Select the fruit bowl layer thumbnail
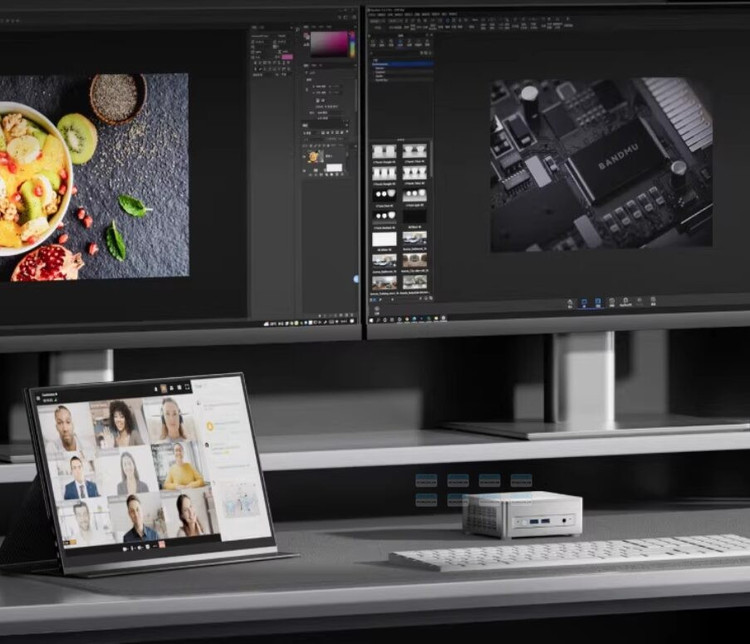750x644 pixels. [314, 157]
